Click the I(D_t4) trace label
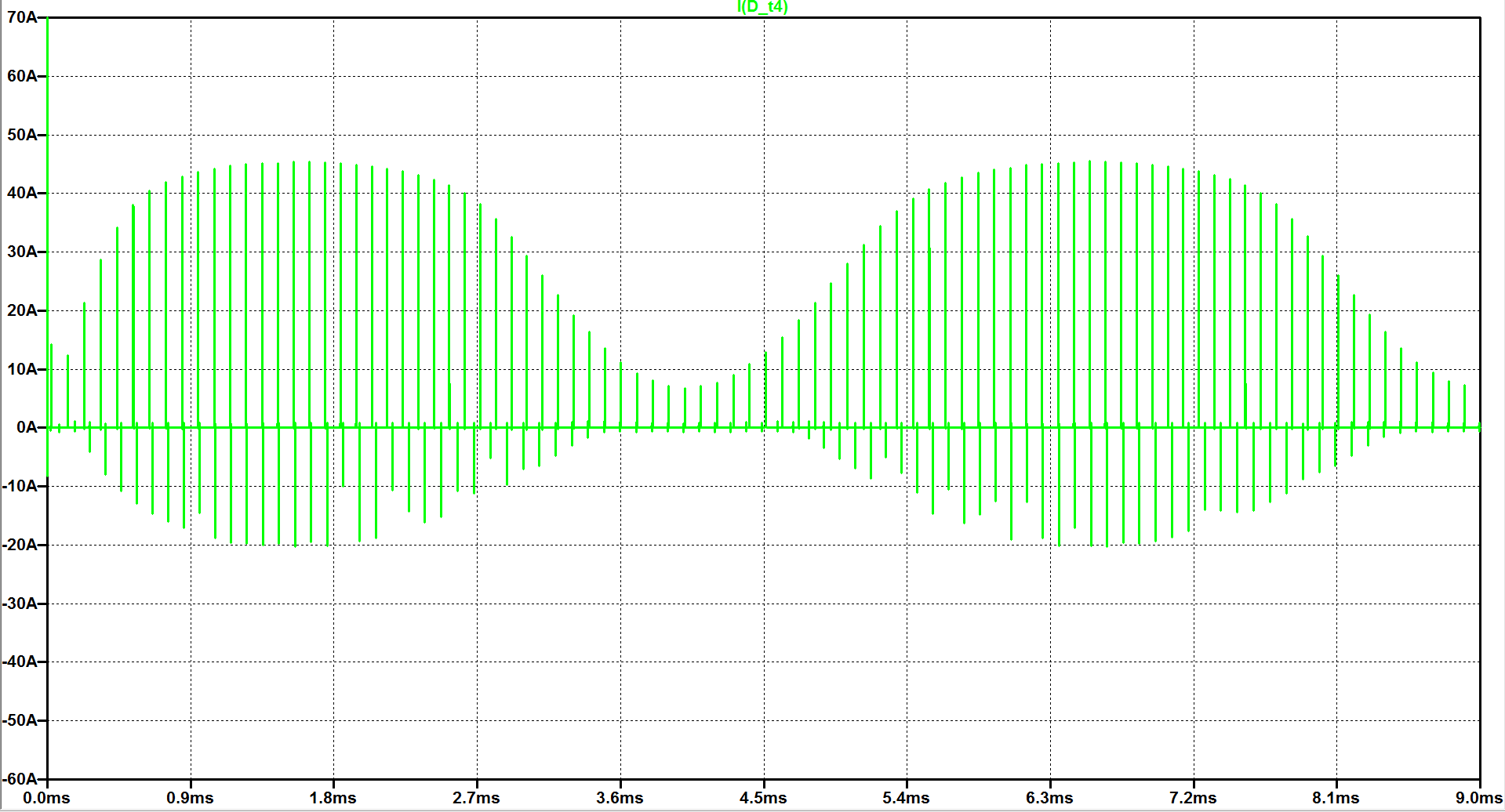Viewport: 1505px width, 812px height. coord(762,7)
